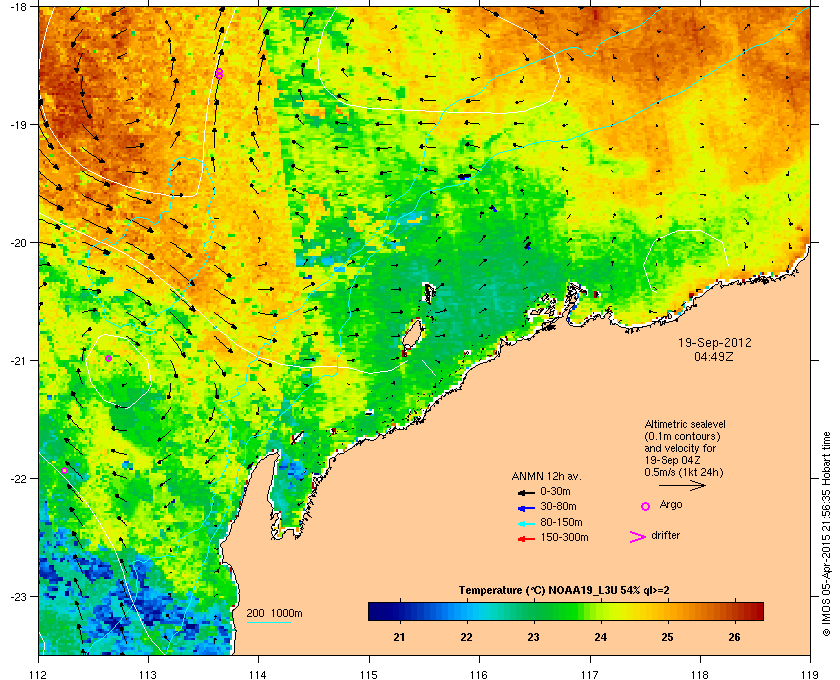Click the '0-30m' depth label

555,491
